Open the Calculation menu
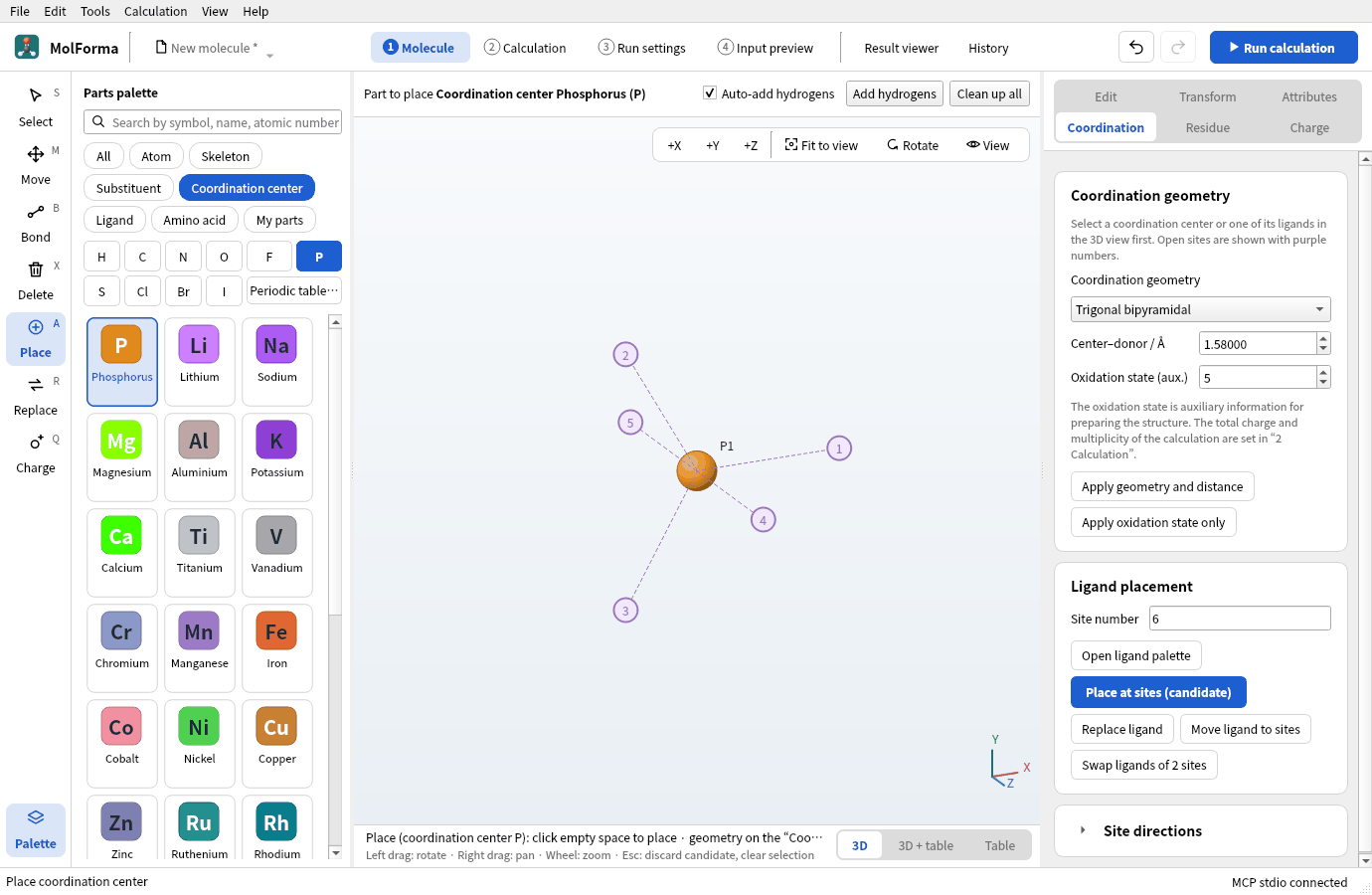 155,11
